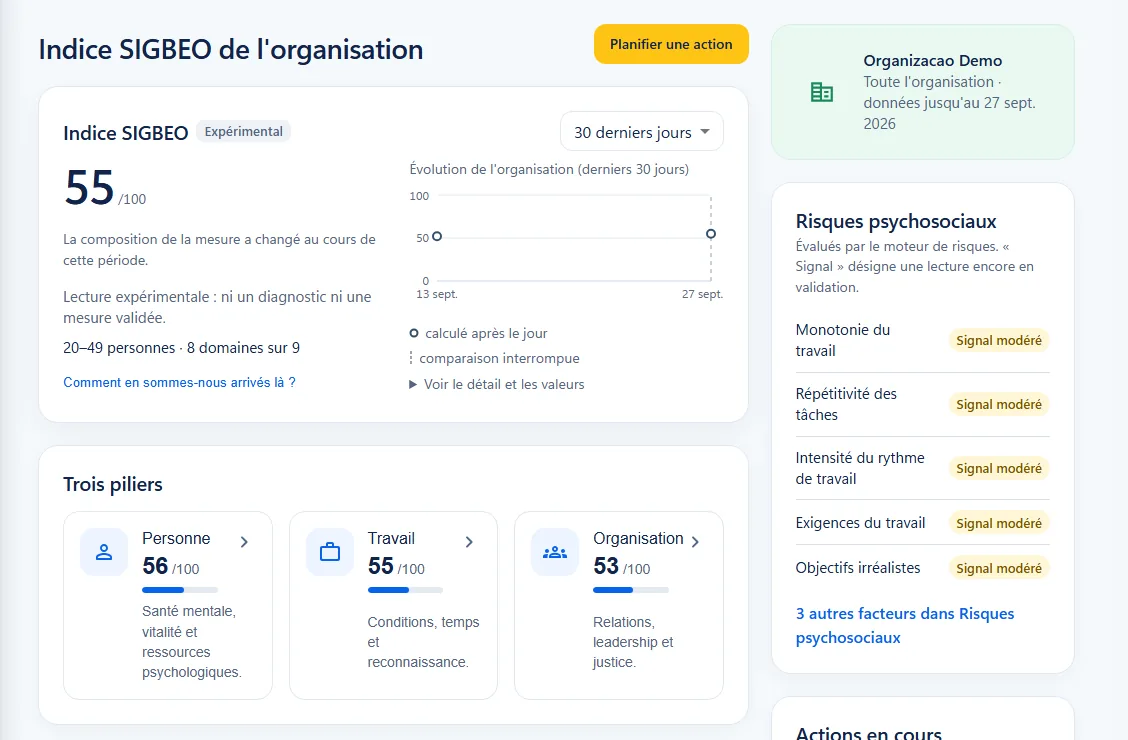Click the Travail progress bar
Image resolution: width=1128 pixels, height=740 pixels.
[x=405, y=590]
